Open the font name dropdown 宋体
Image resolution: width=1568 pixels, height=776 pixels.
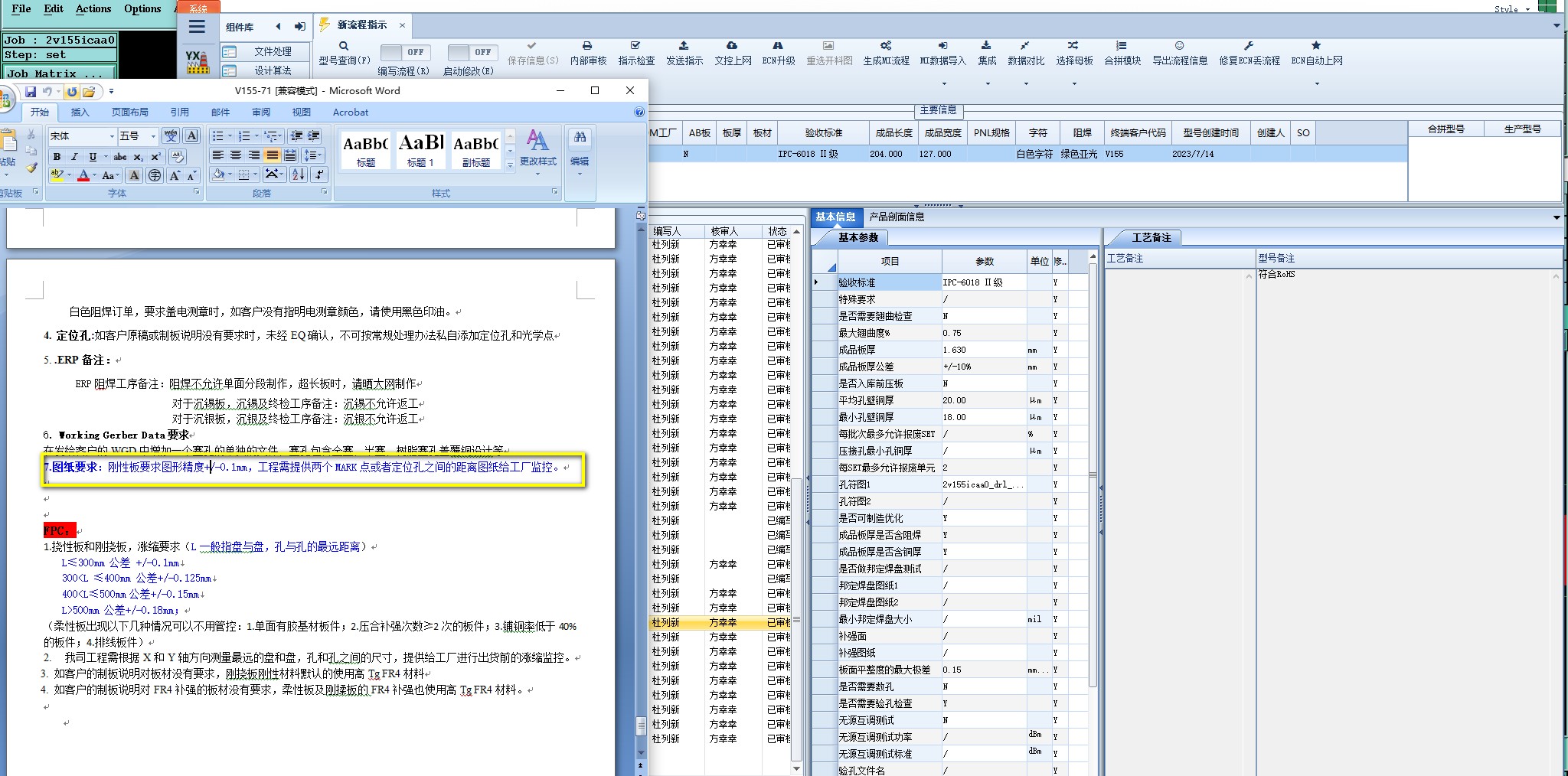click(112, 136)
